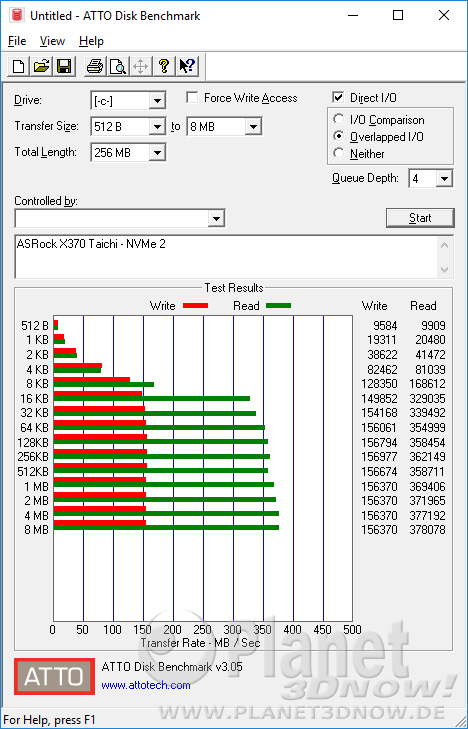This screenshot has width=468, height=729.
Task: Enable the Force Write Access checkbox
Action: click(192, 98)
